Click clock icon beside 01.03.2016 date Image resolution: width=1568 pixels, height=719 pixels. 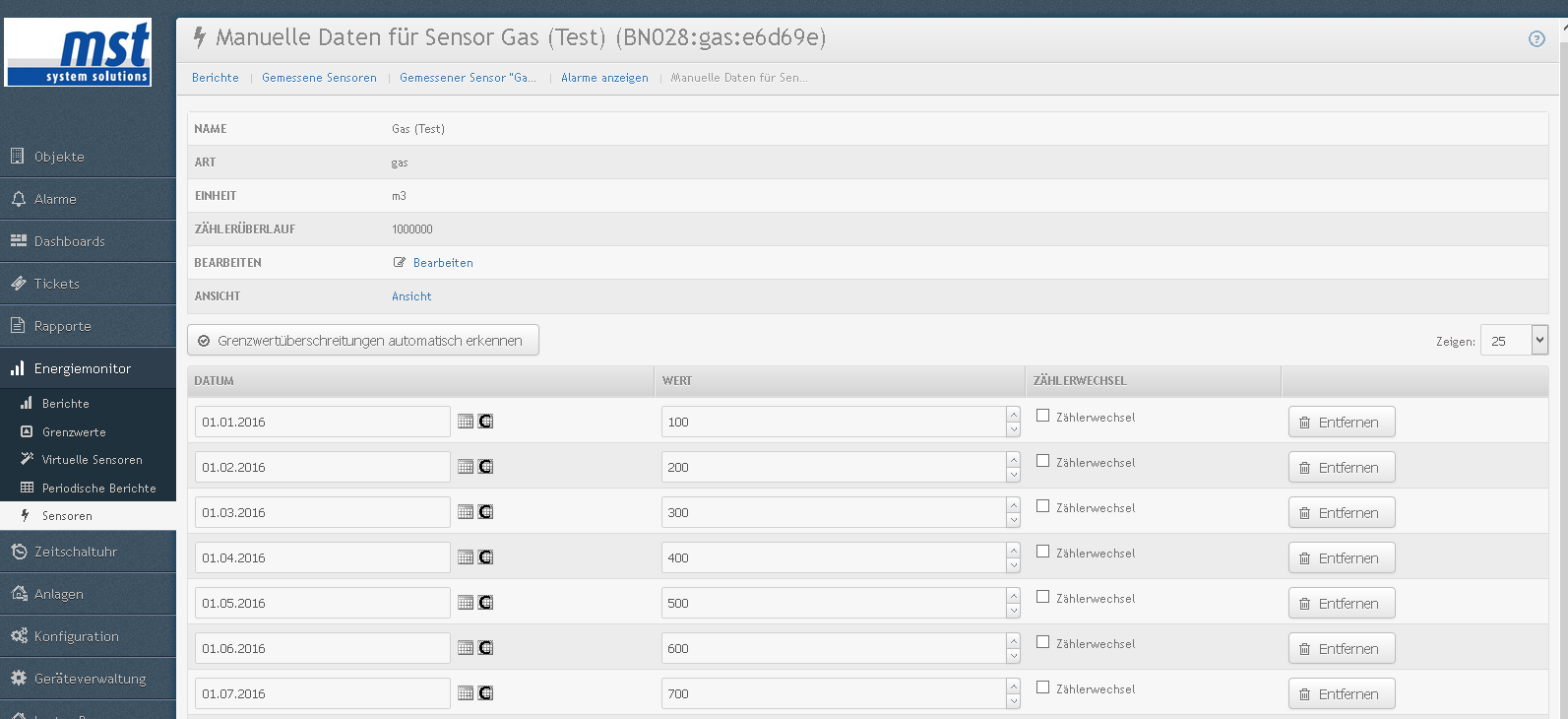[x=485, y=512]
